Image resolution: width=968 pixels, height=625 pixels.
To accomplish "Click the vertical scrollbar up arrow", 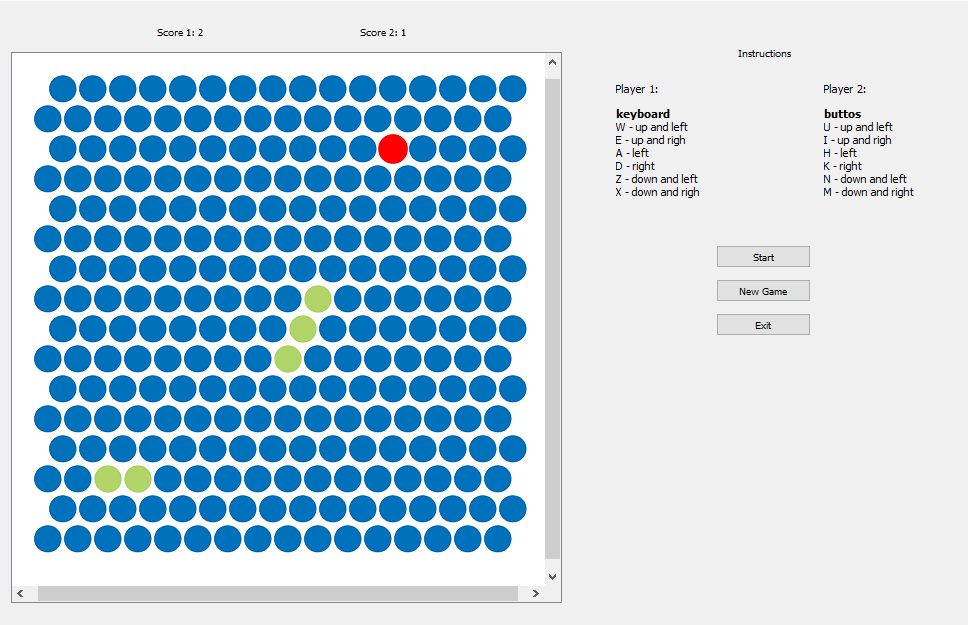I will pos(551,61).
